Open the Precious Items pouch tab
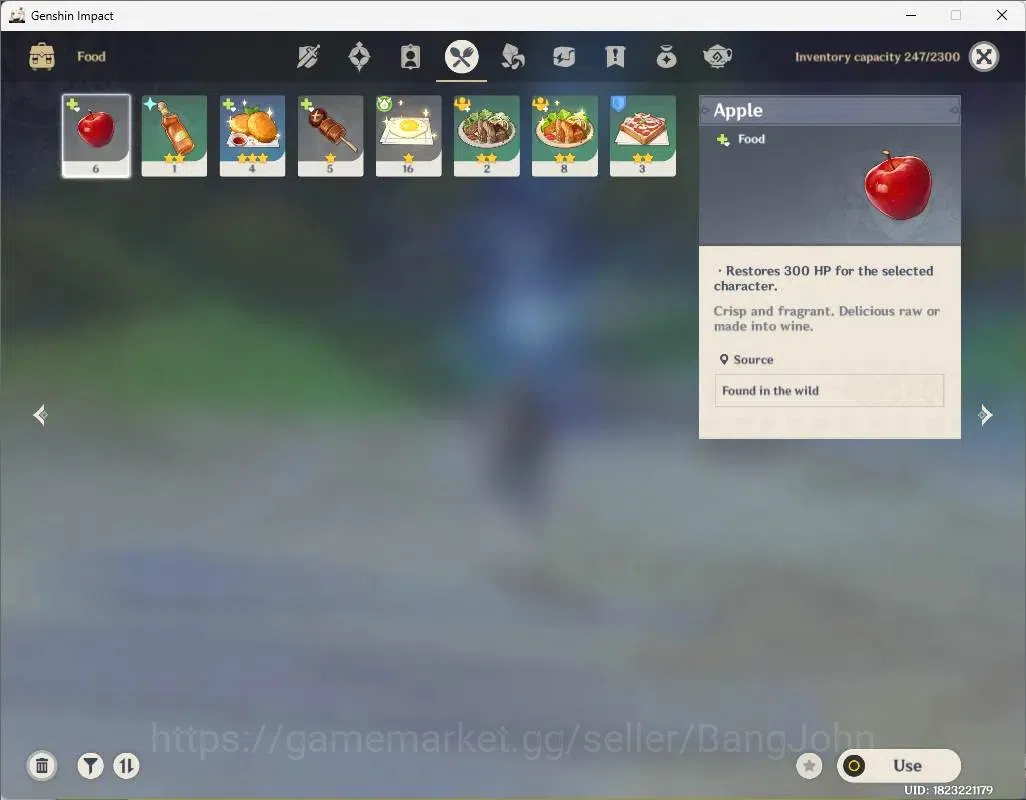 666,57
